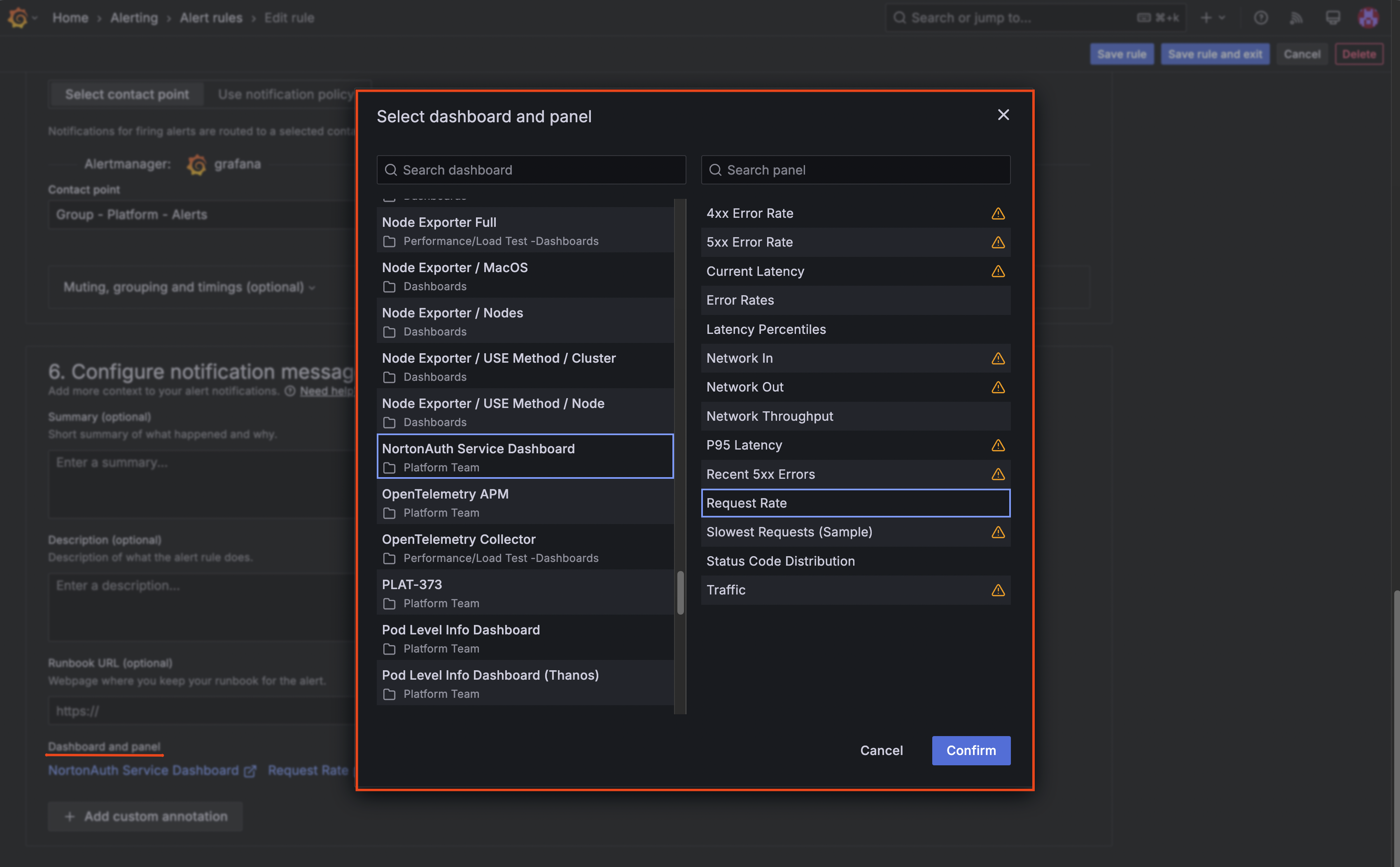This screenshot has width=1400, height=867.
Task: Pick the 4xx Error Rate panel
Action: point(856,213)
